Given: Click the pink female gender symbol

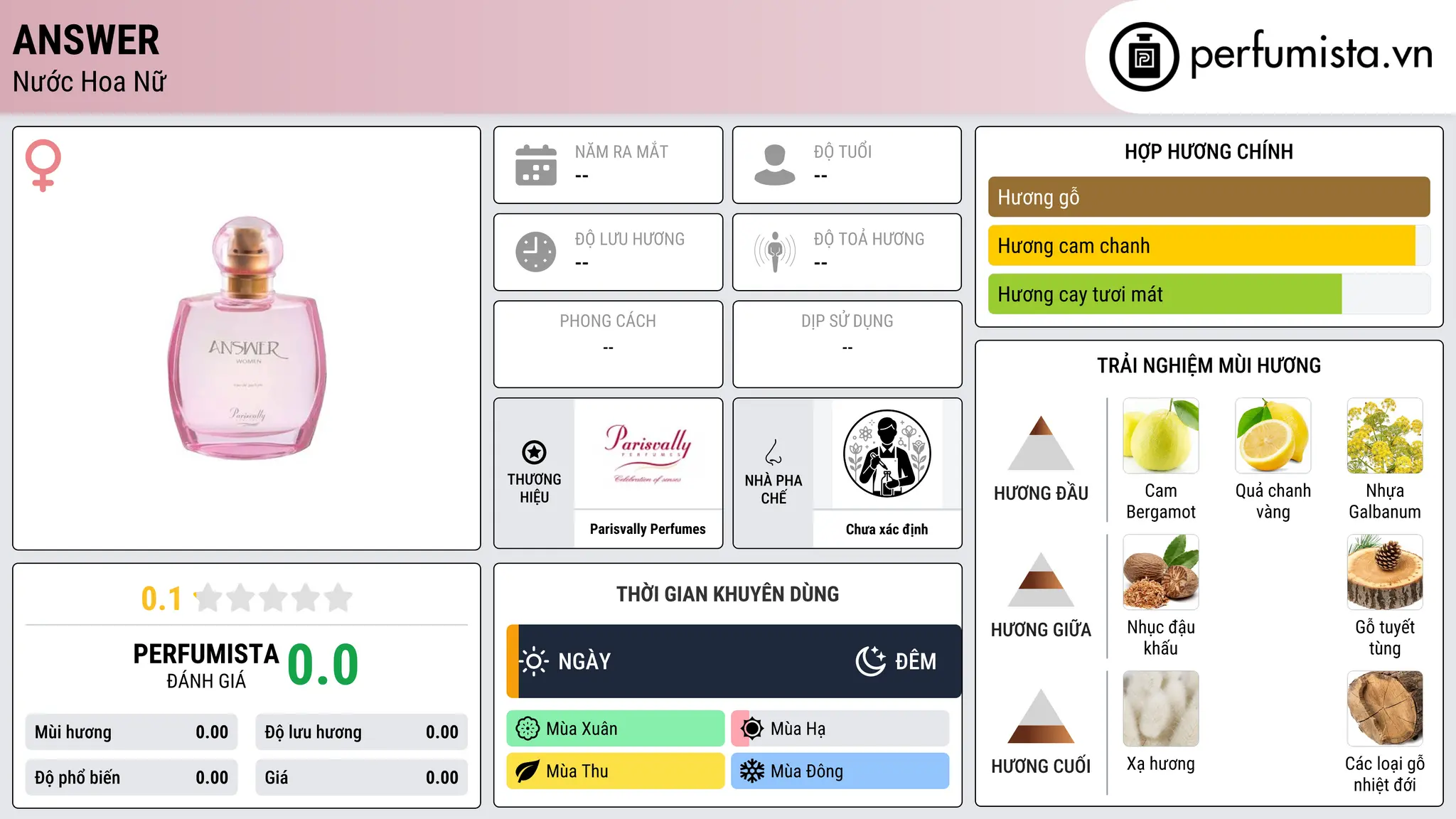Looking at the screenshot, I should point(43,165).
